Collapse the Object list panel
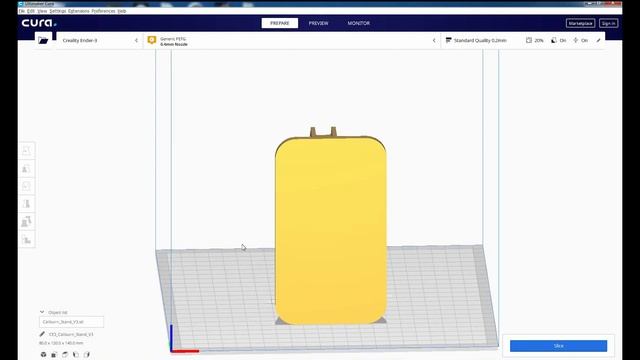This screenshot has width=640, height=360. click(42, 312)
